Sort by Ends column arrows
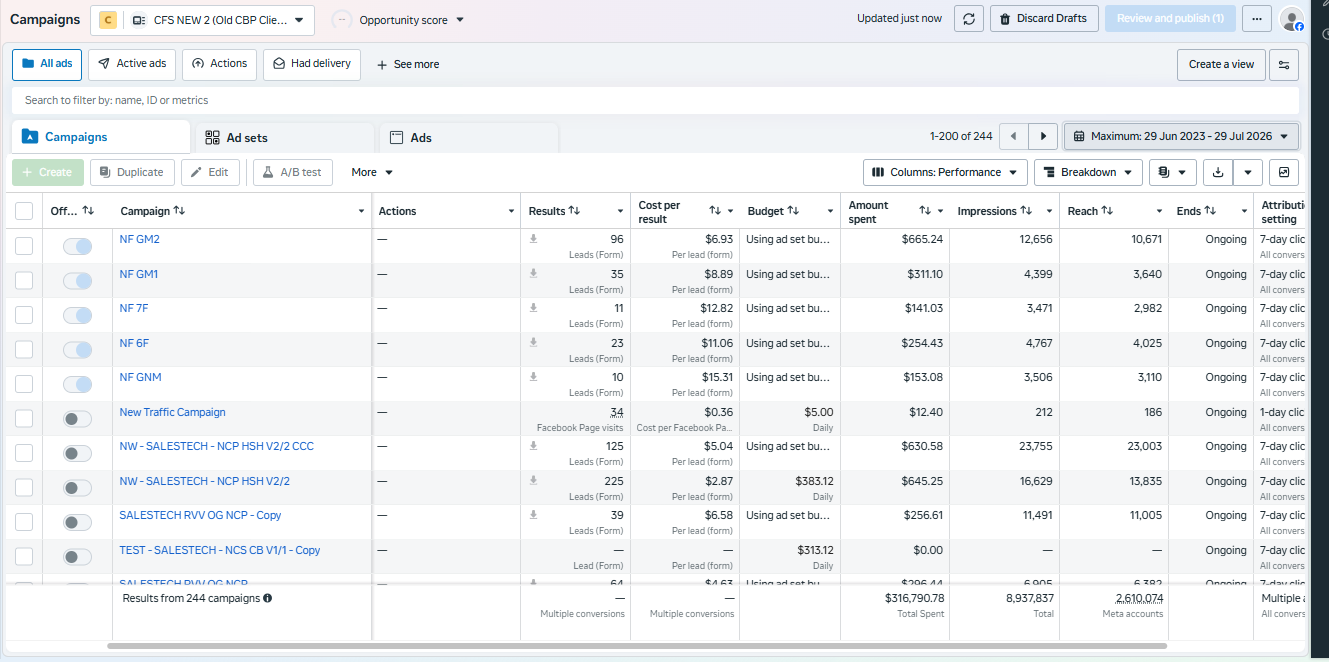Screen dimensions: 1329x662 (x=1210, y=211)
